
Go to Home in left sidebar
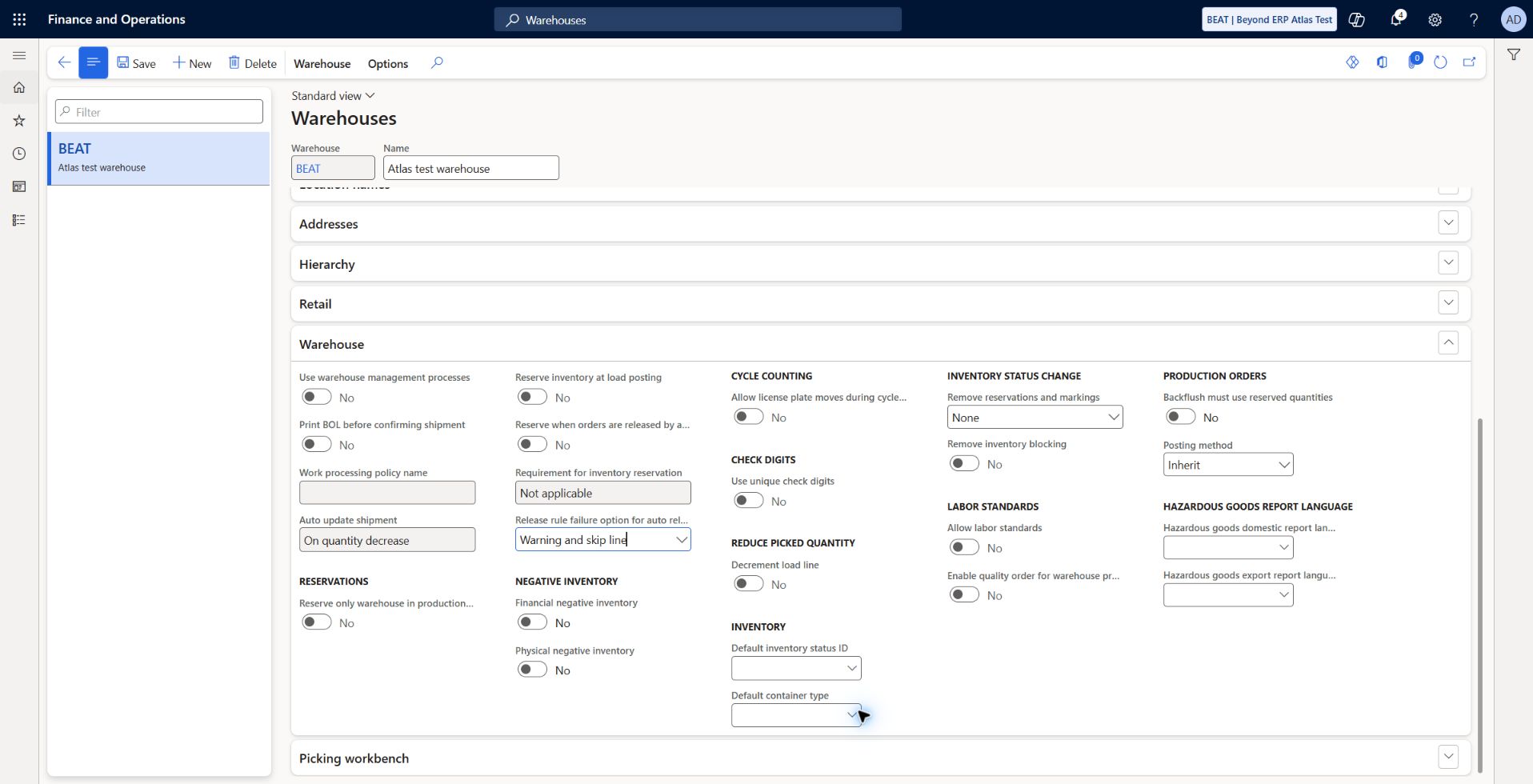click(x=19, y=87)
